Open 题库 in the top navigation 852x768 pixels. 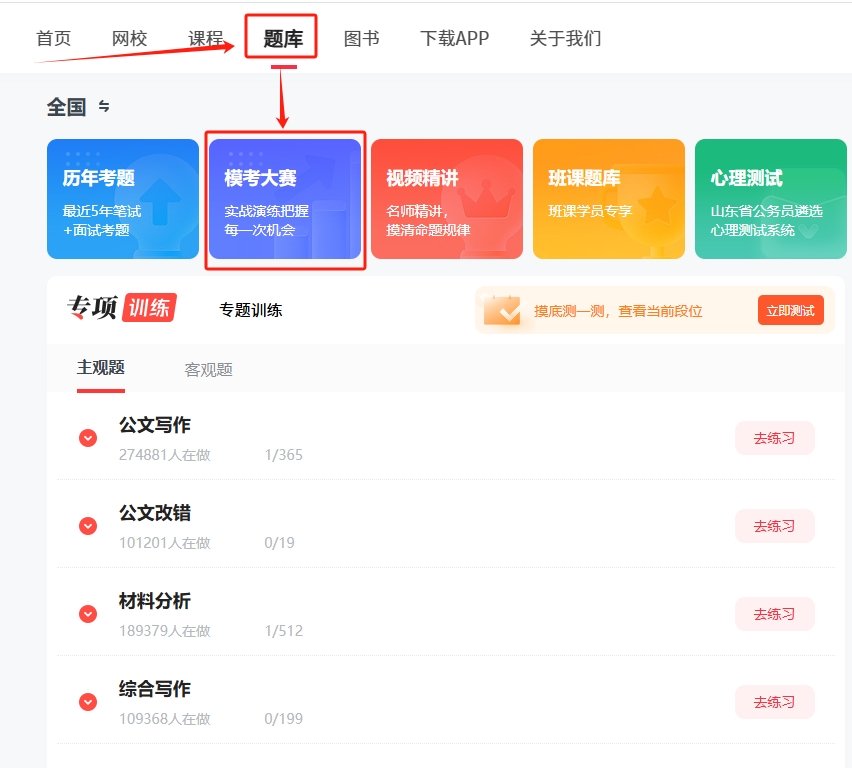pos(281,39)
